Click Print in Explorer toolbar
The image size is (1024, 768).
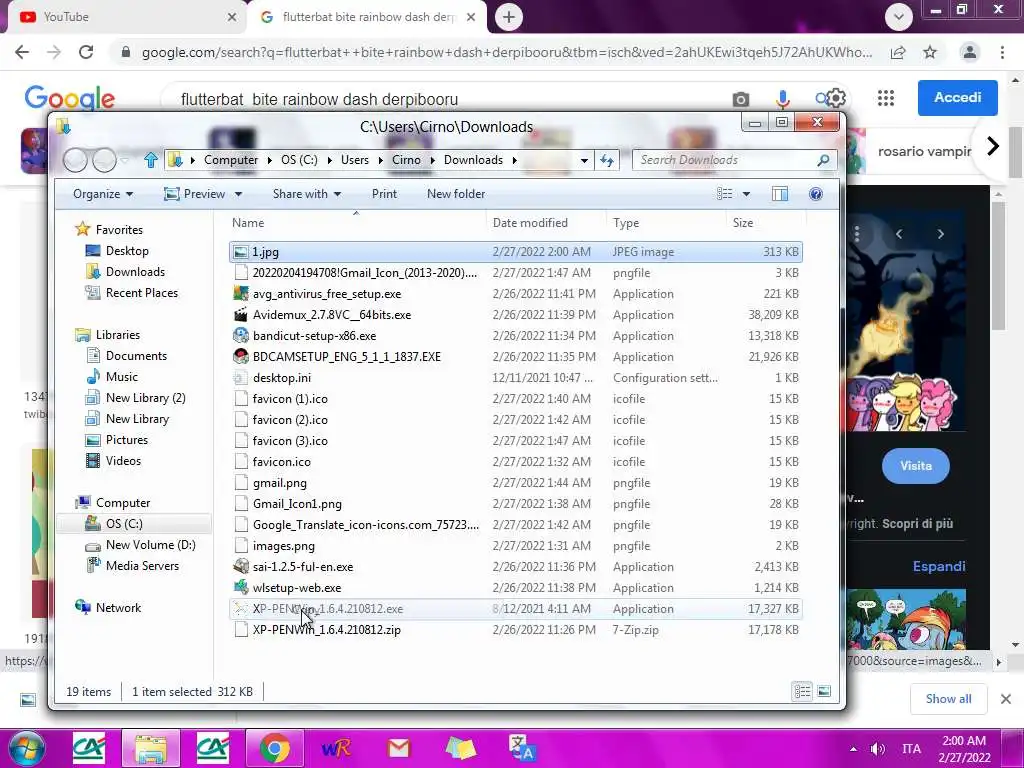(384, 194)
